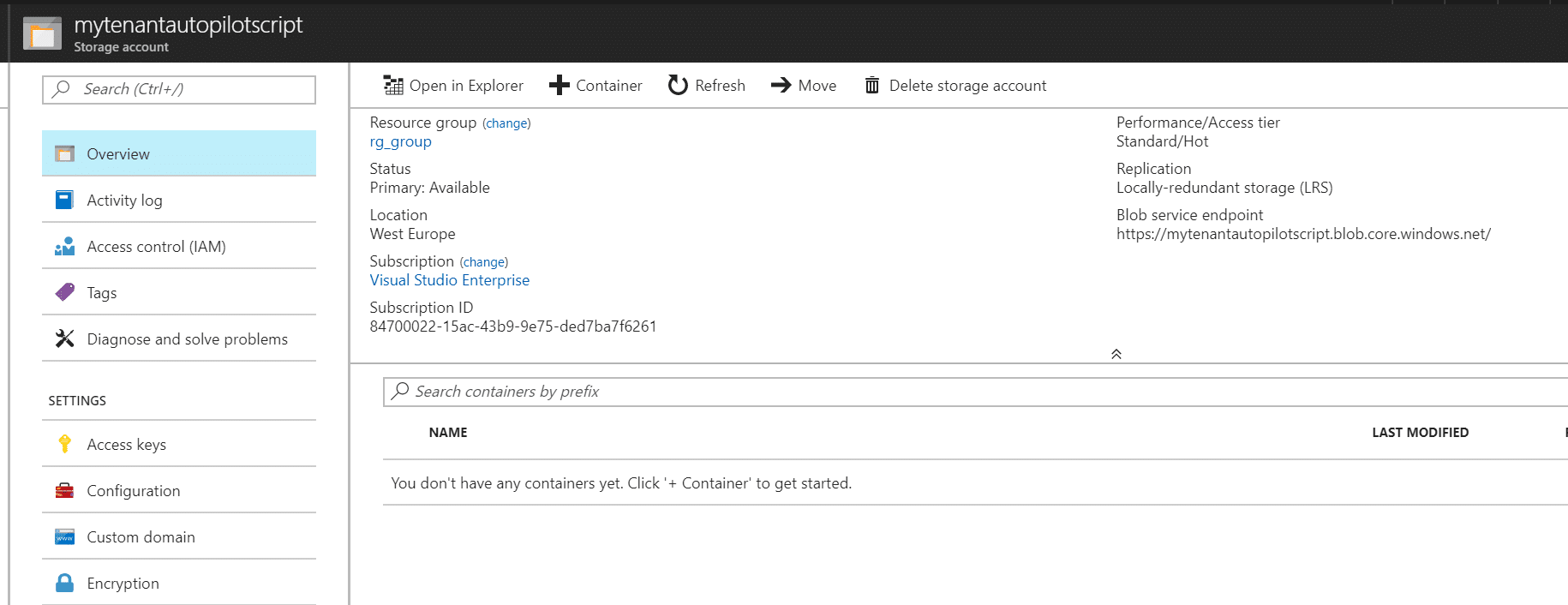Viewport: 1568px width, 605px height.
Task: Click the Search containers by prefix field
Action: pos(975,392)
